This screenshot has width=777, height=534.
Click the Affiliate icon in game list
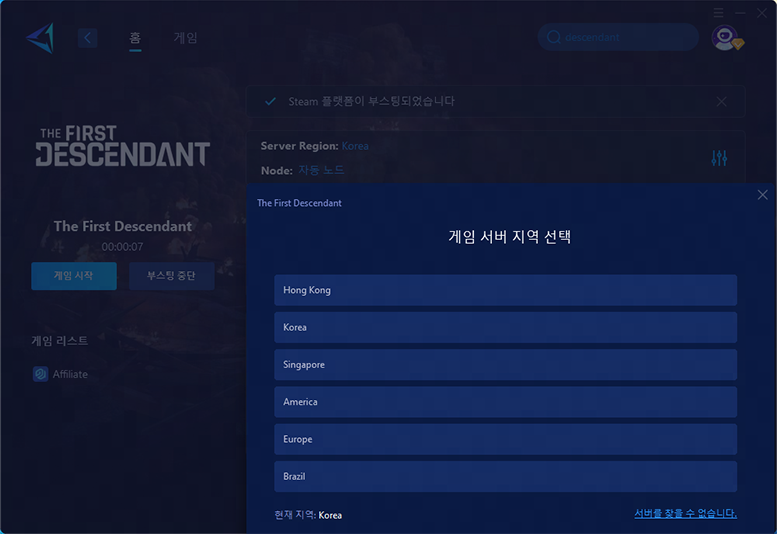click(x=40, y=374)
